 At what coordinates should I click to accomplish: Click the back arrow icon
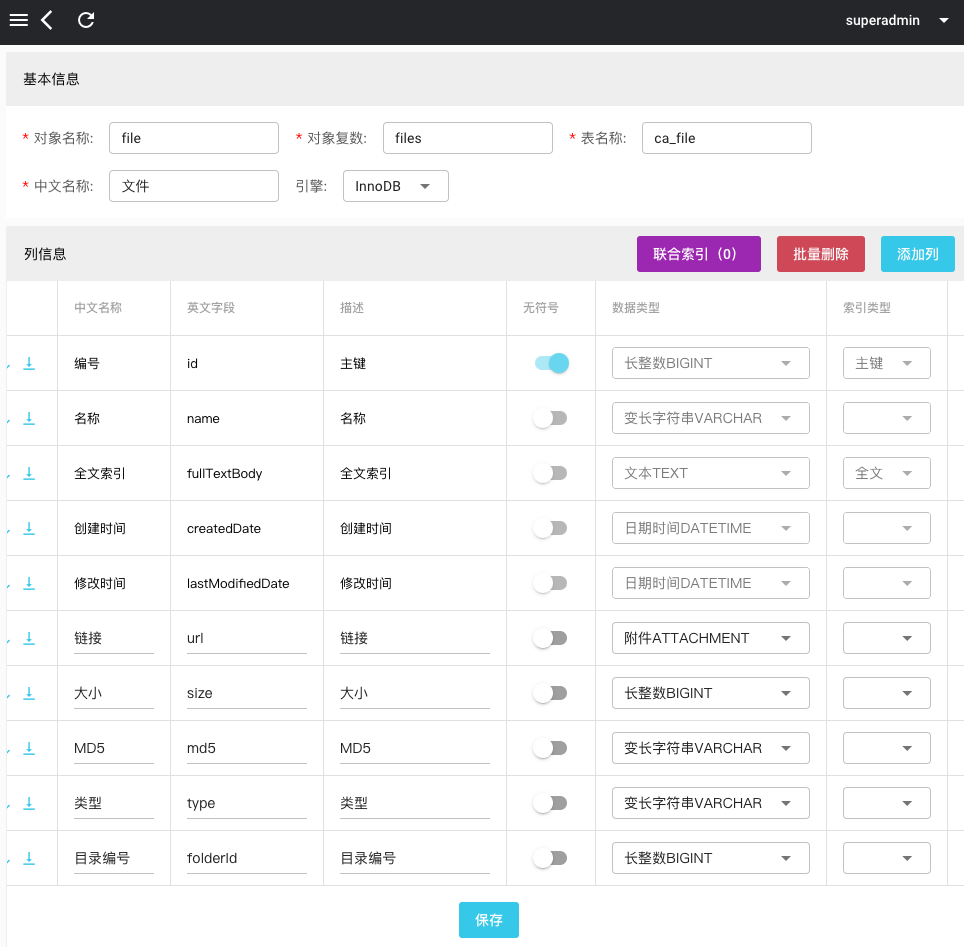click(47, 20)
